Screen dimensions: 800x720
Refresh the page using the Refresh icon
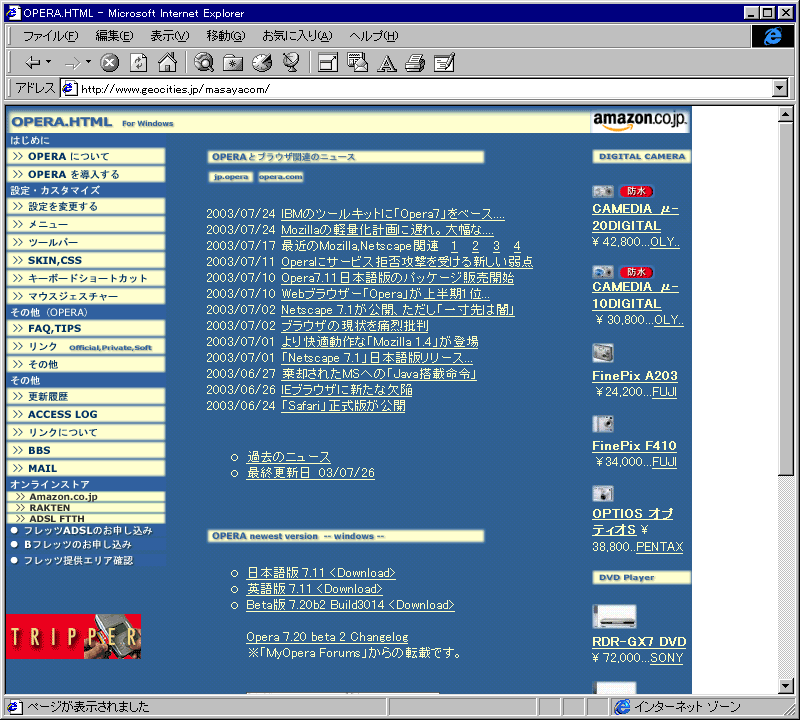tap(138, 63)
